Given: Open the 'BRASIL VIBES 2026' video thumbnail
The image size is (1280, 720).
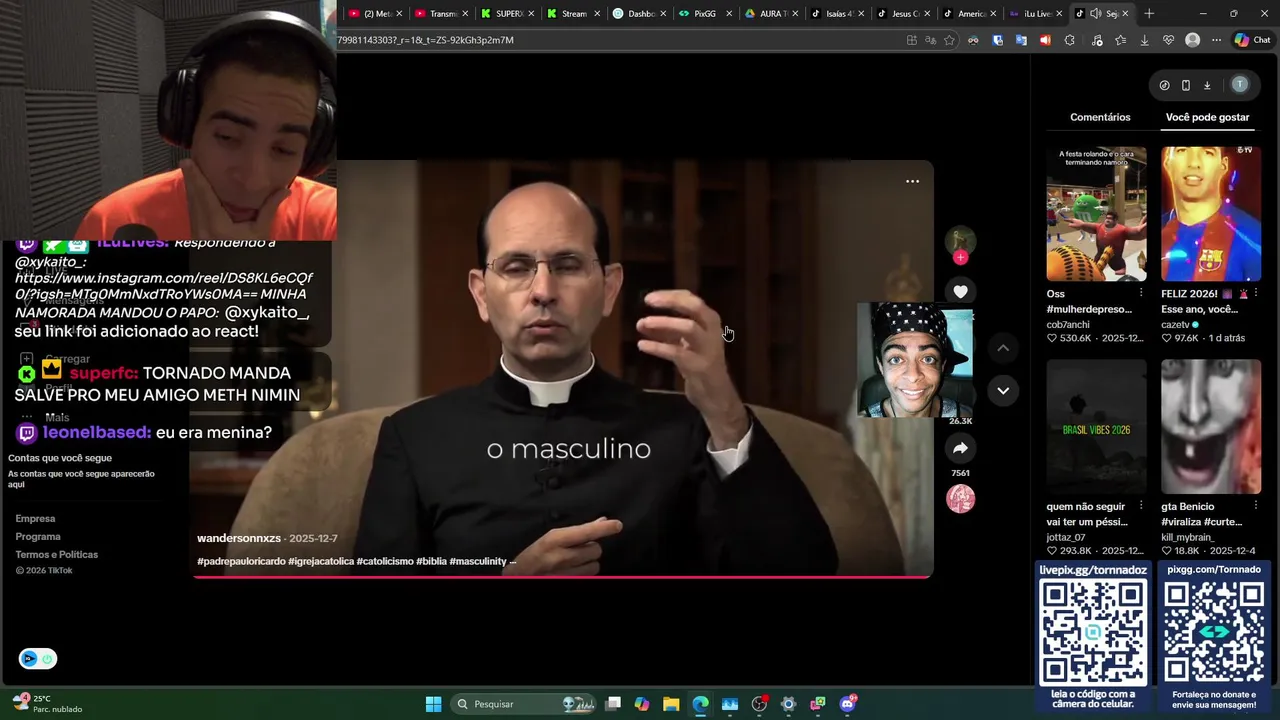Looking at the screenshot, I should 1096,427.
